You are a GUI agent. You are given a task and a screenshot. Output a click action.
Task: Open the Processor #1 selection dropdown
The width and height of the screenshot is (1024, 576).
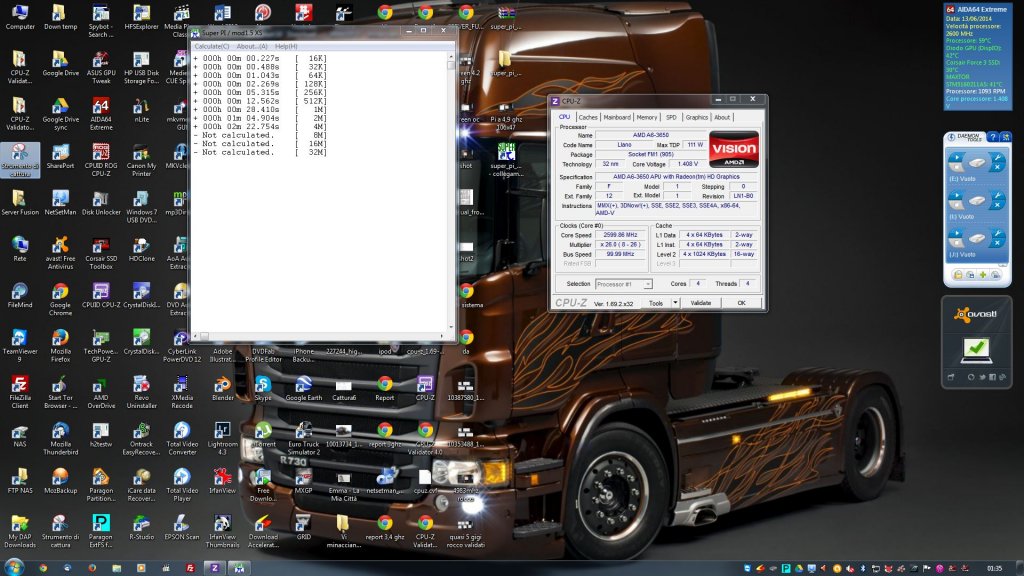coord(624,284)
